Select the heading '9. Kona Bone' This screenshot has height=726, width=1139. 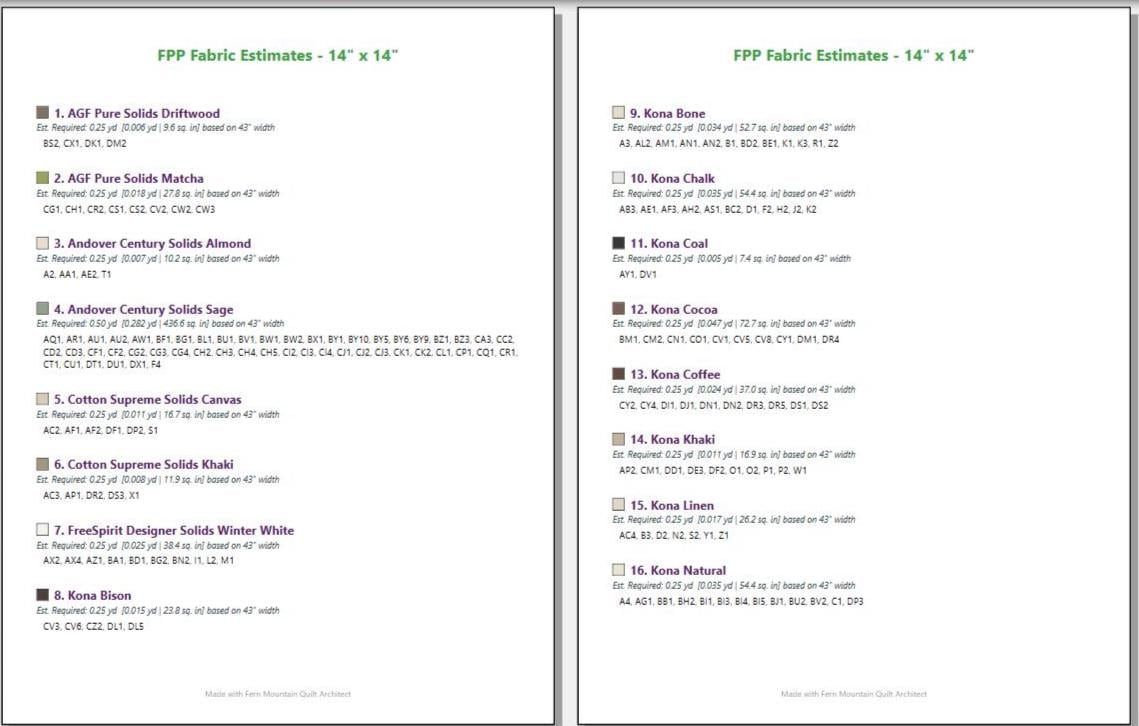click(668, 113)
